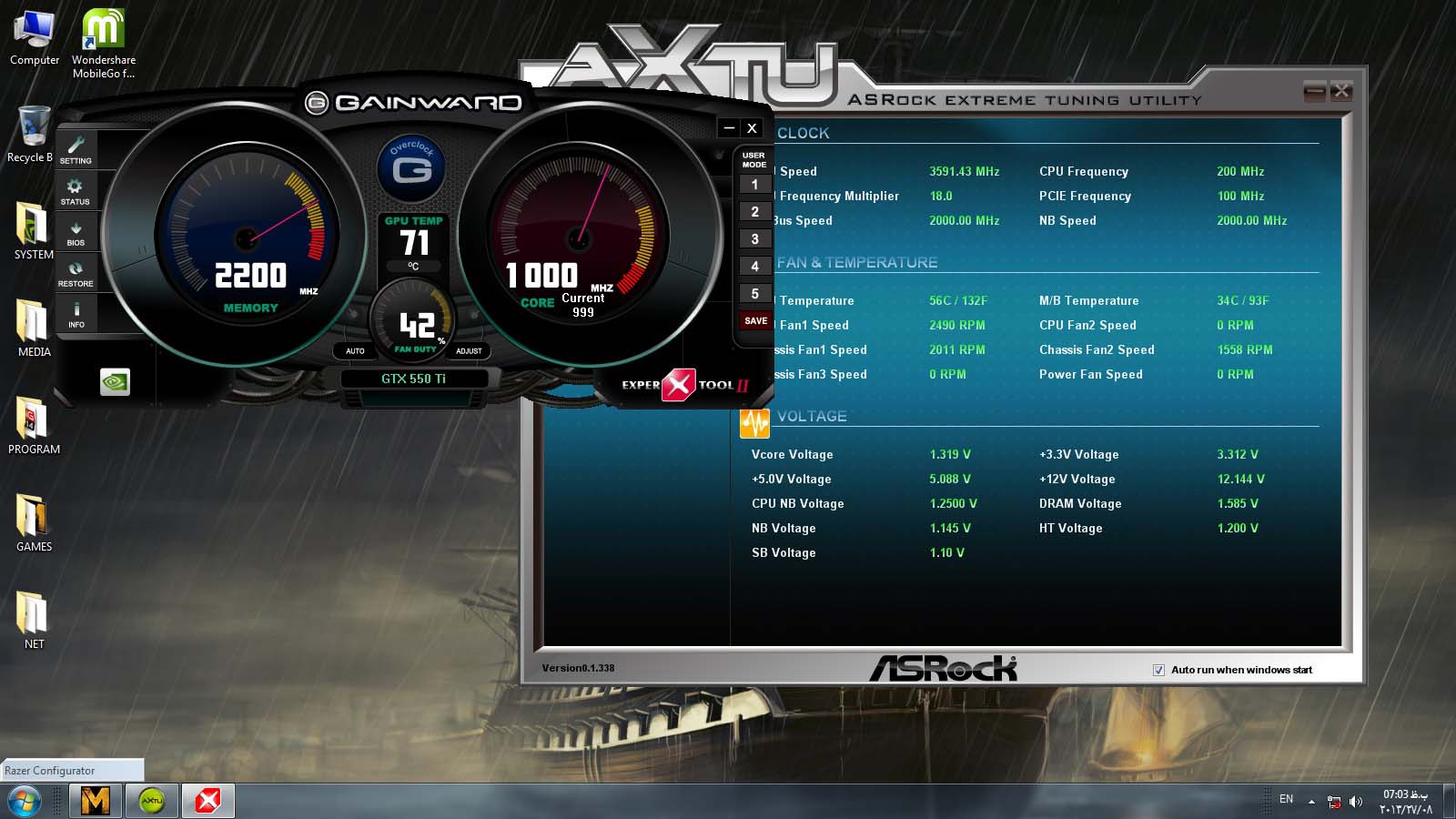This screenshot has height=819, width=1456.
Task: Click the red SAVE profile button
Action: pyautogui.click(x=755, y=321)
